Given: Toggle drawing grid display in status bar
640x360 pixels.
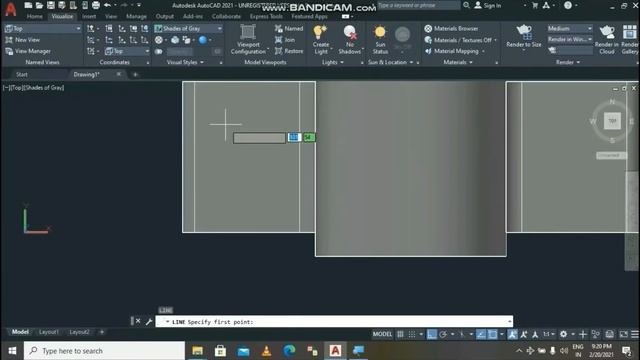Looking at the screenshot, I should [x=400, y=334].
